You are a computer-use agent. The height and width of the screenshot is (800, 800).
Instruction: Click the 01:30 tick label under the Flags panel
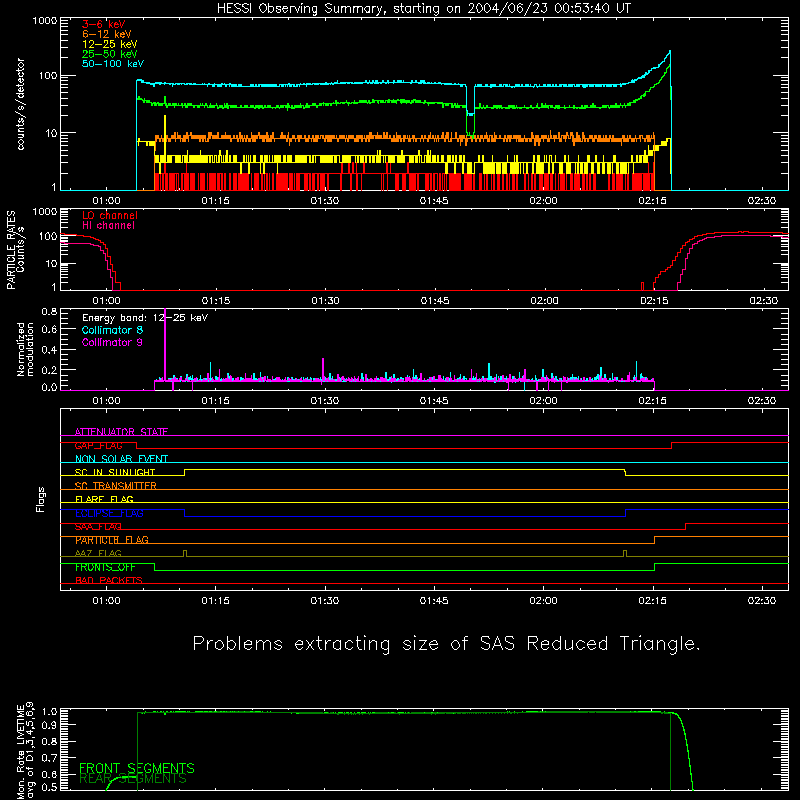[x=324, y=601]
